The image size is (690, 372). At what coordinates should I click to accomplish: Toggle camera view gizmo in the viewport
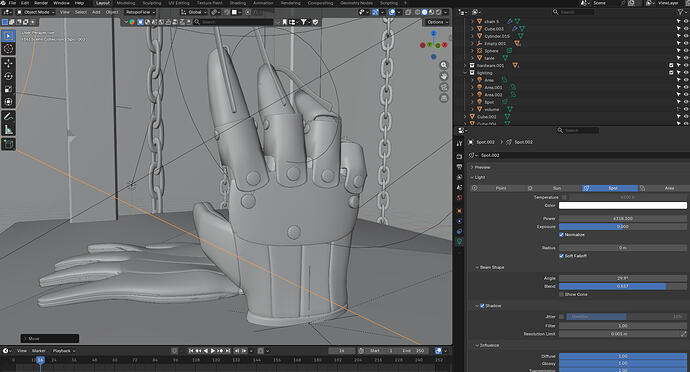pos(444,87)
